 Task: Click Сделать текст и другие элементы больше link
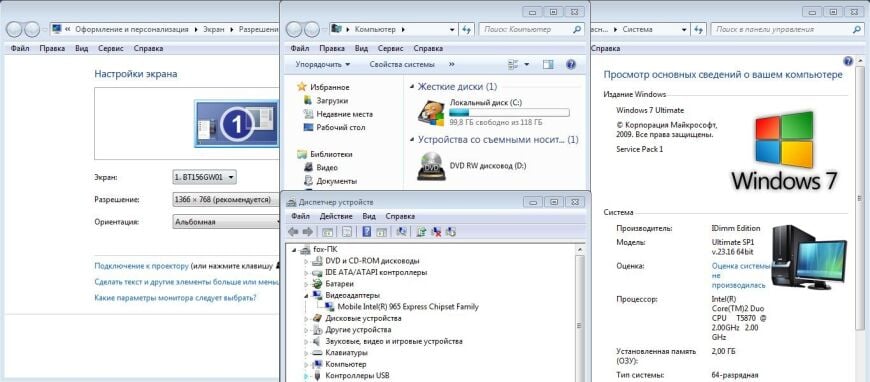[186, 282]
